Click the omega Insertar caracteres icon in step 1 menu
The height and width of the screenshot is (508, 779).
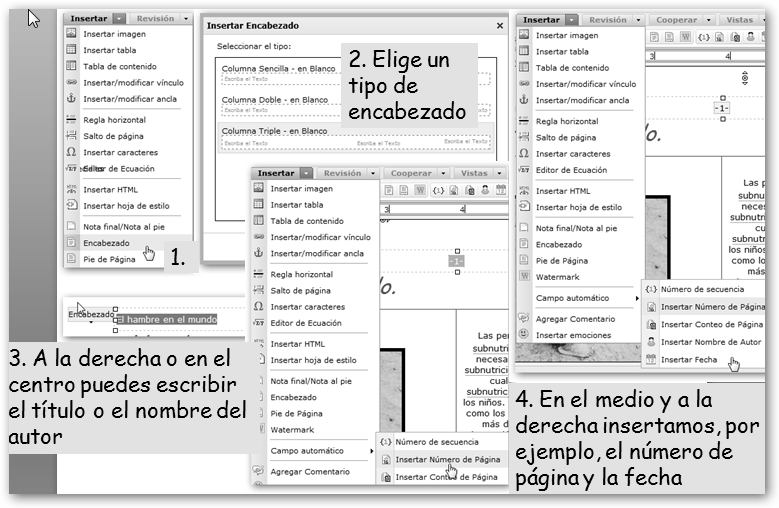(x=72, y=152)
